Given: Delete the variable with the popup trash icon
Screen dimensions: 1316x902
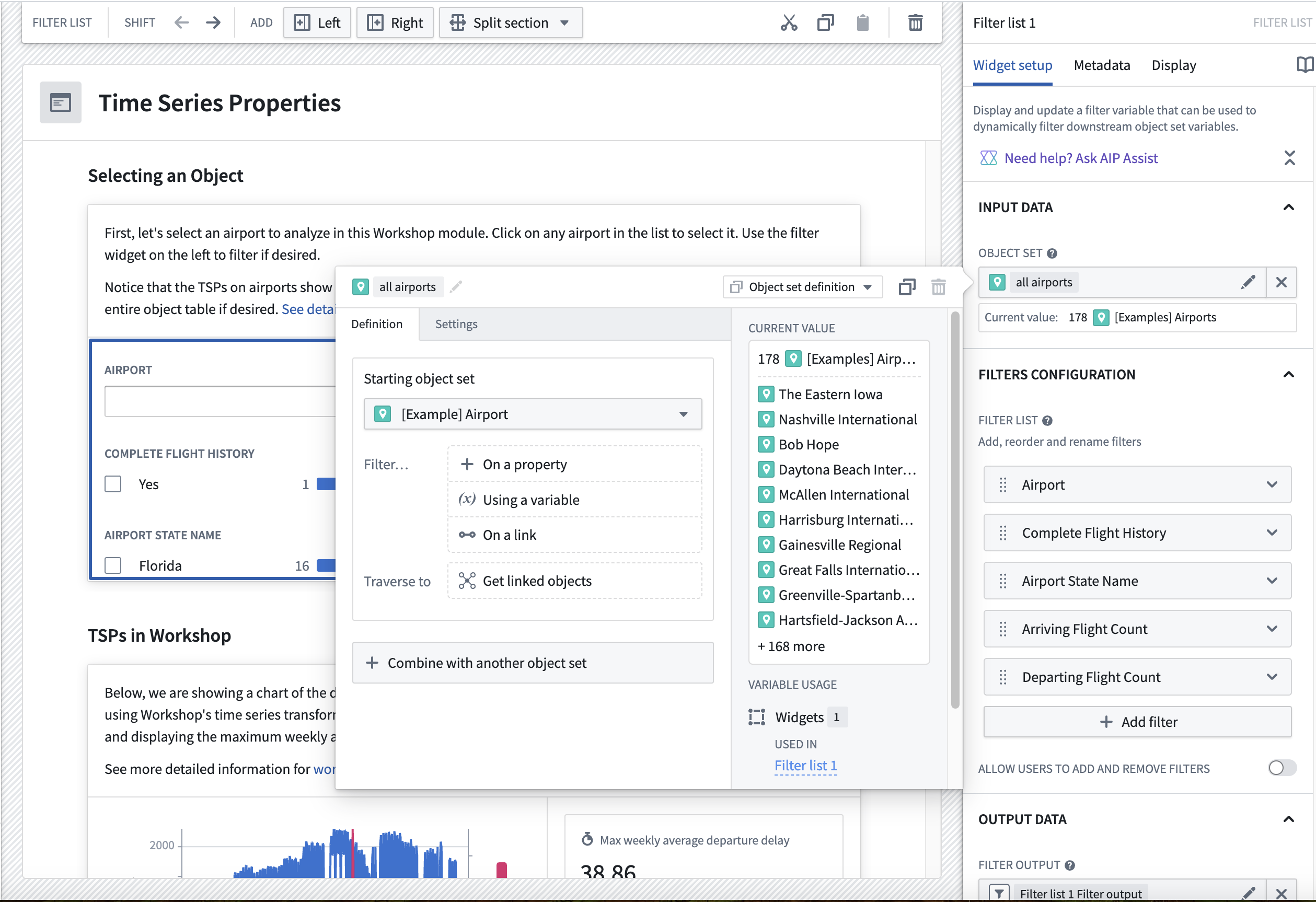Looking at the screenshot, I should 938,287.
